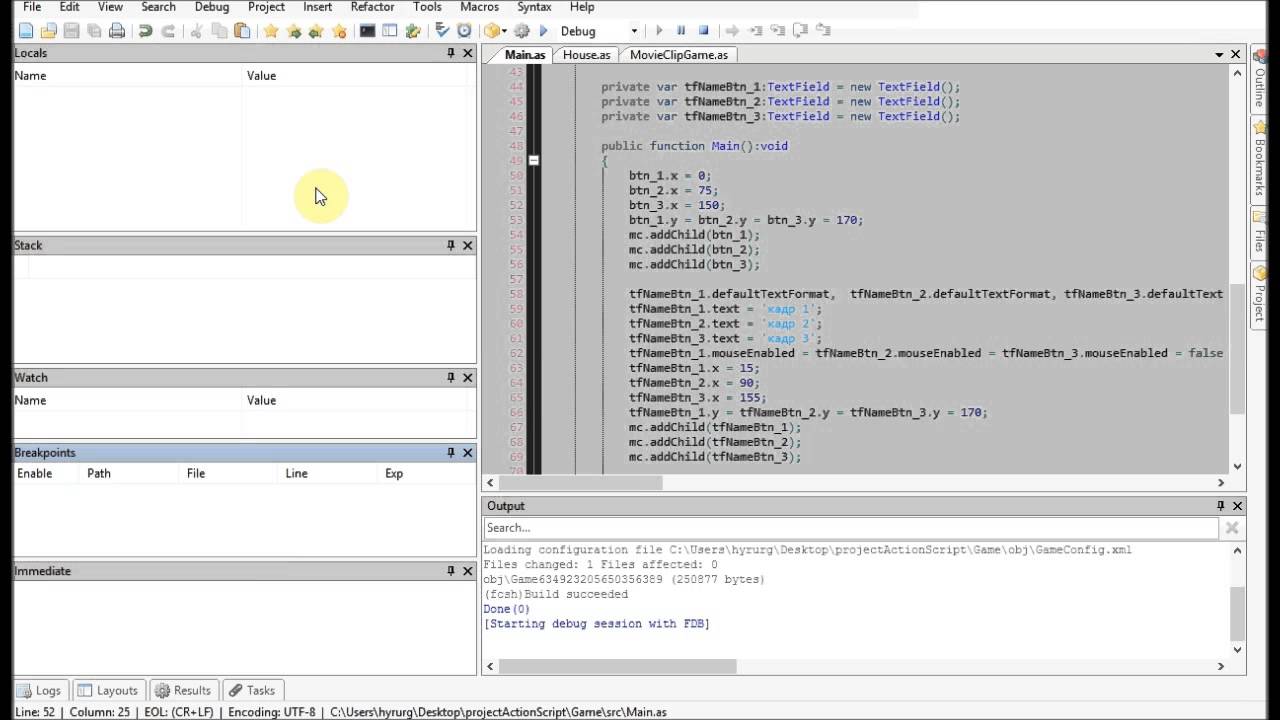Open the Refactor menu

point(372,7)
